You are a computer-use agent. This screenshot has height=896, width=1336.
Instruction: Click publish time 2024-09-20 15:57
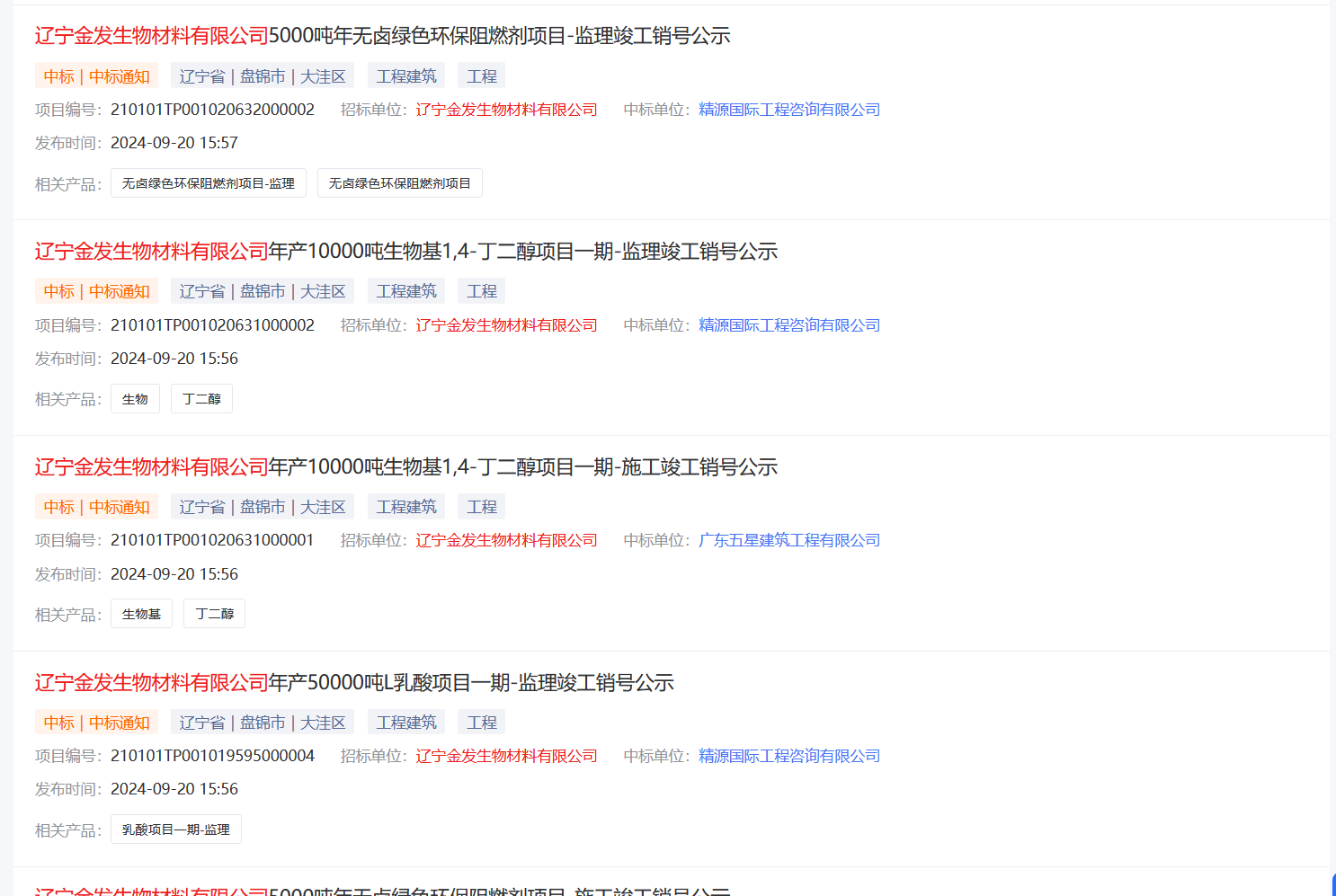pos(174,143)
